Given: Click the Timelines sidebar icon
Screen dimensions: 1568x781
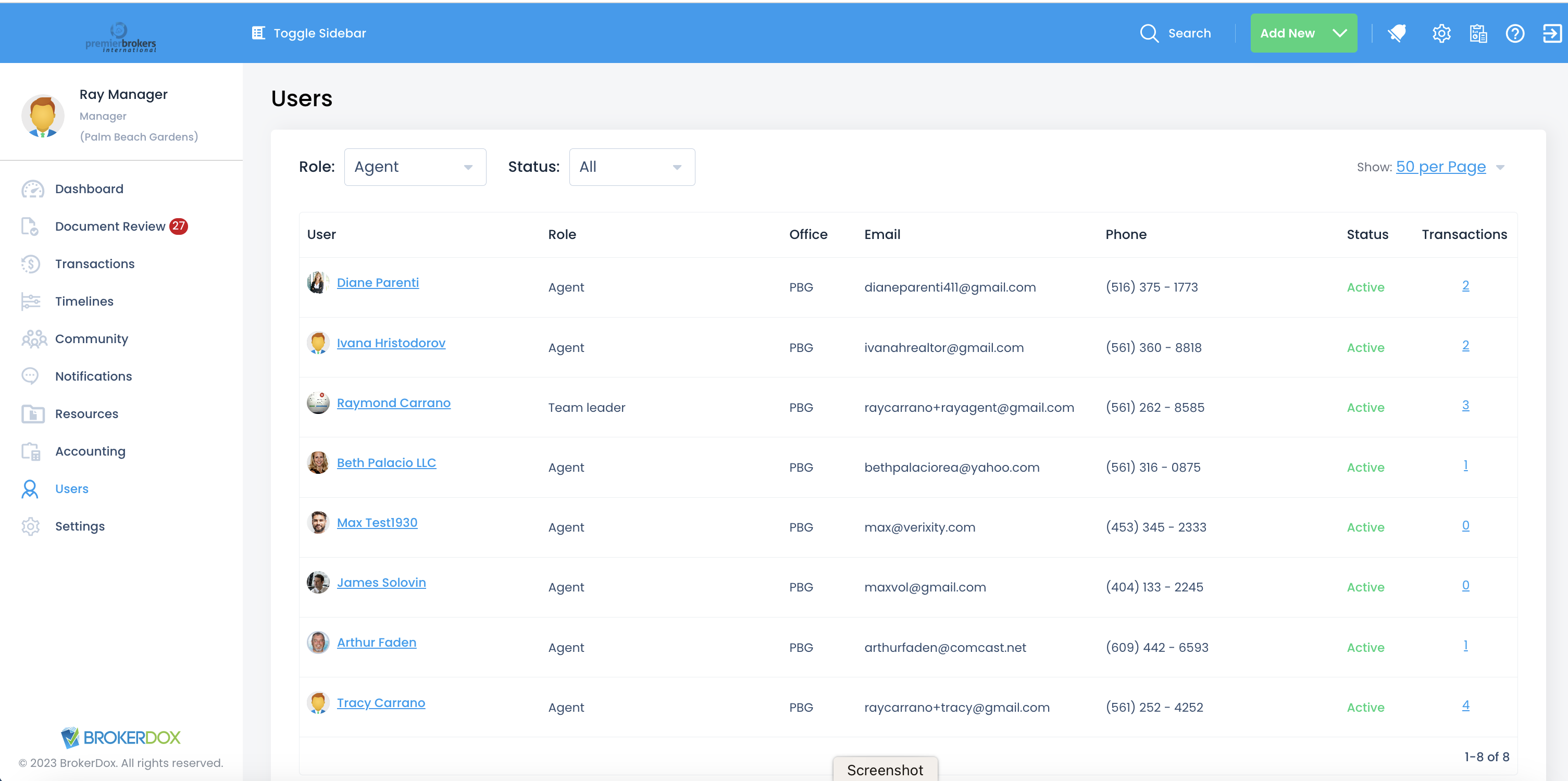Looking at the screenshot, I should point(30,301).
